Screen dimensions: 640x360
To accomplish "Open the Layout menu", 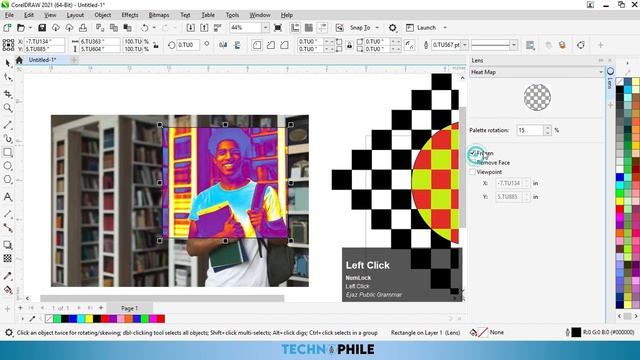I will [x=75, y=15].
